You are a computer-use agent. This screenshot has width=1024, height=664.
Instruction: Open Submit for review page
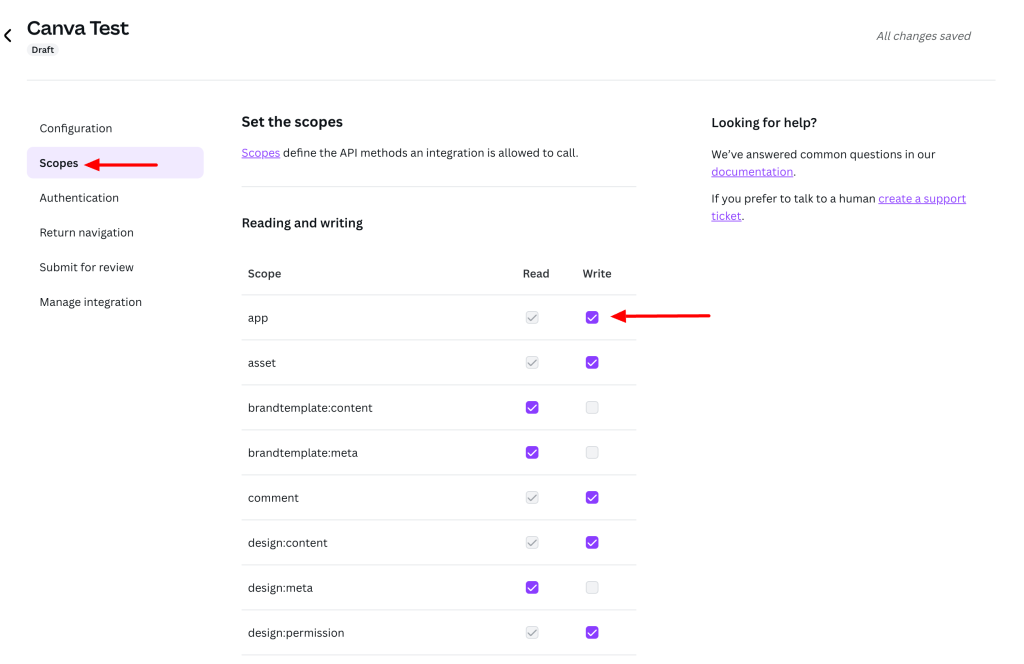[x=86, y=267]
